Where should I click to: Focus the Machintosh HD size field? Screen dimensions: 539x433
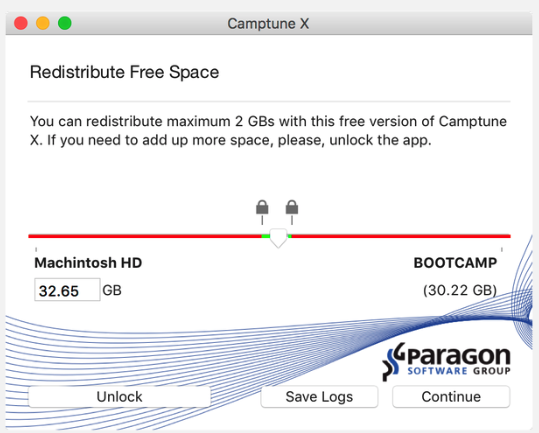point(67,290)
